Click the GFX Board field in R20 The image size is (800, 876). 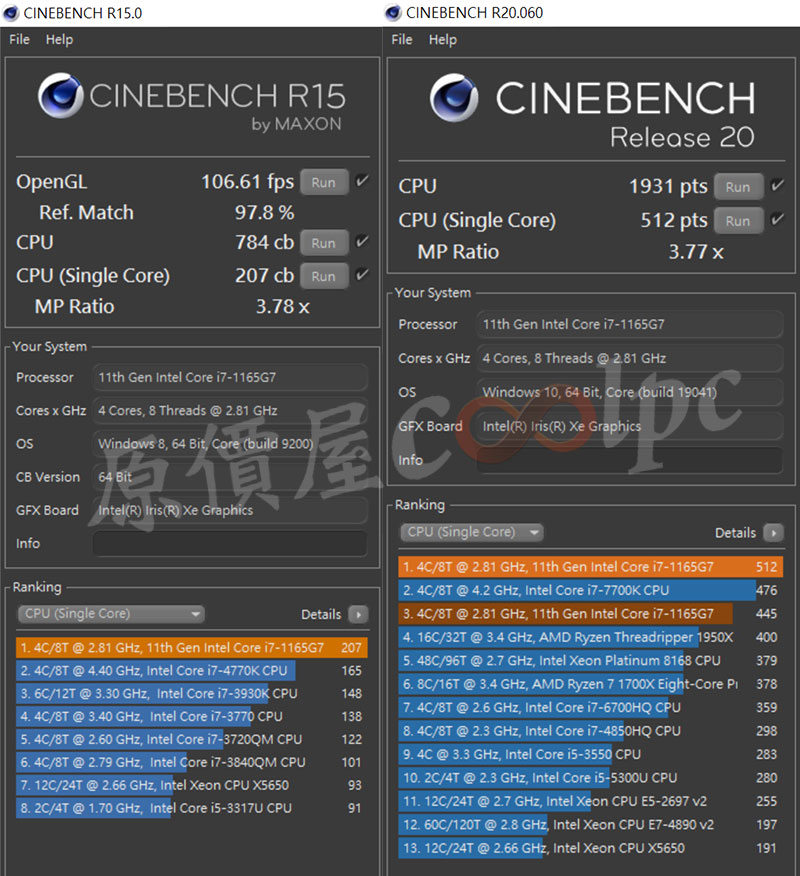629,427
